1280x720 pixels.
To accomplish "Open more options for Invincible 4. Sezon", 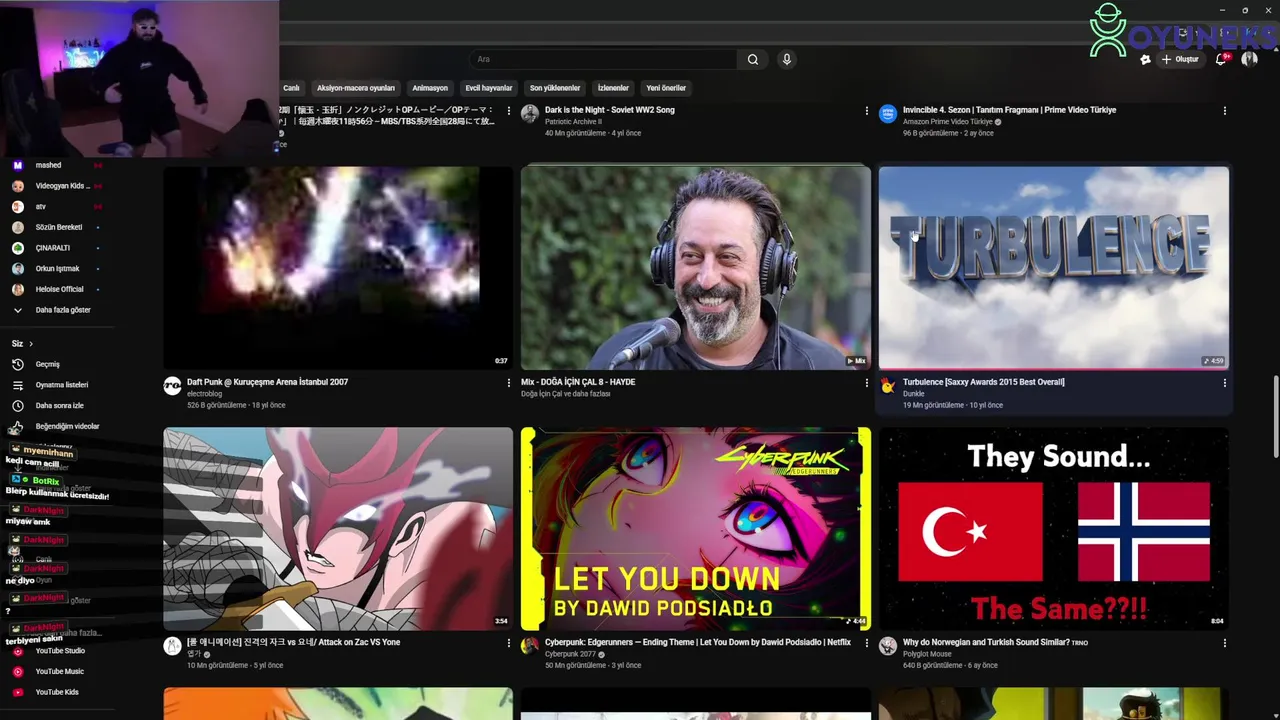I will [1225, 111].
